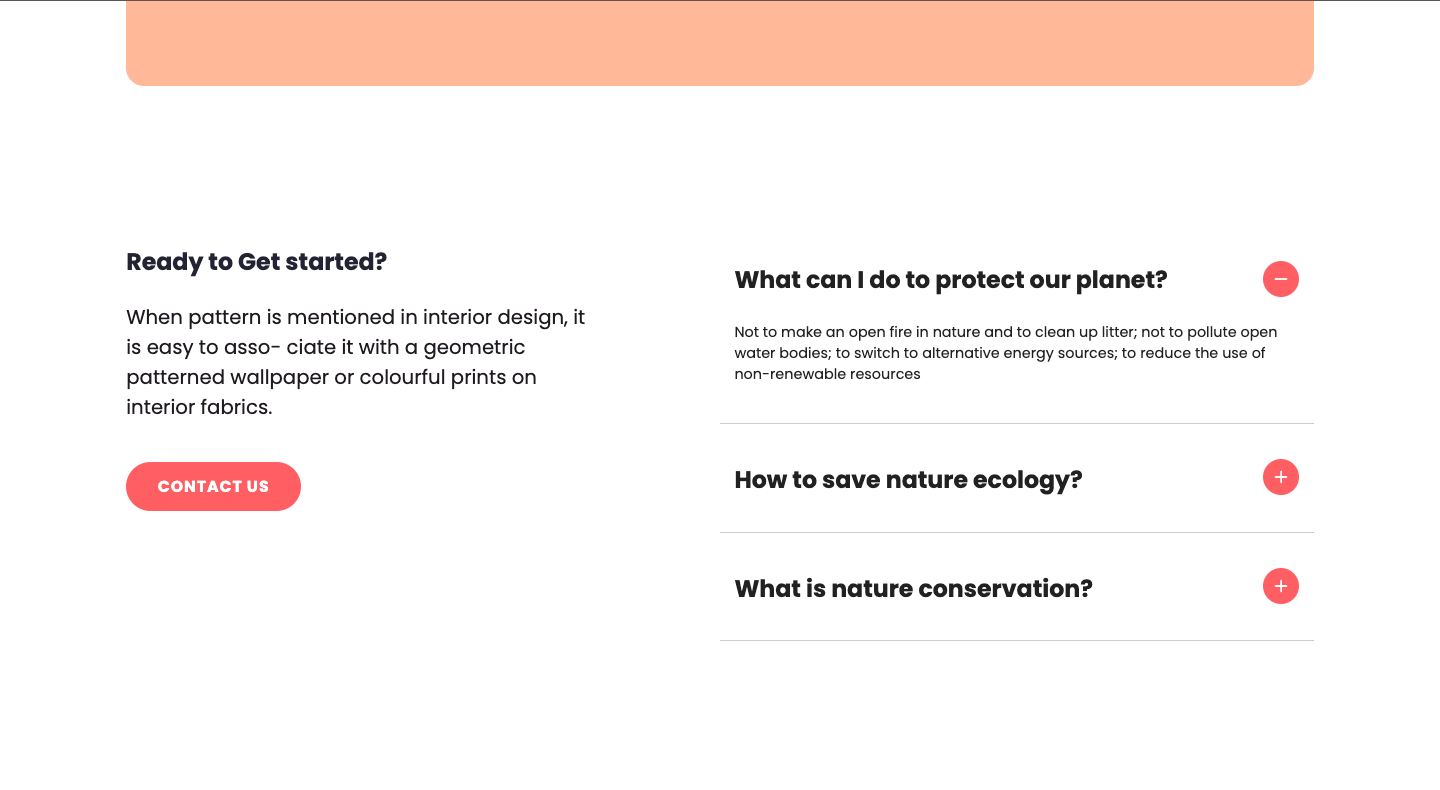Viewport: 1440px width, 790px height.
Task: Click divider line under "What is nature conservation?"
Action: coord(1016,641)
